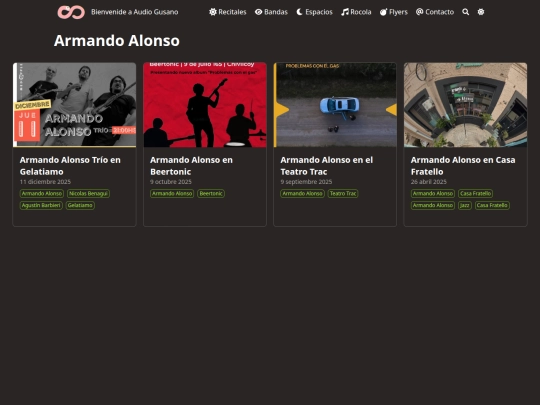
Task: Open the Rocola menu item
Action: [x=356, y=12]
